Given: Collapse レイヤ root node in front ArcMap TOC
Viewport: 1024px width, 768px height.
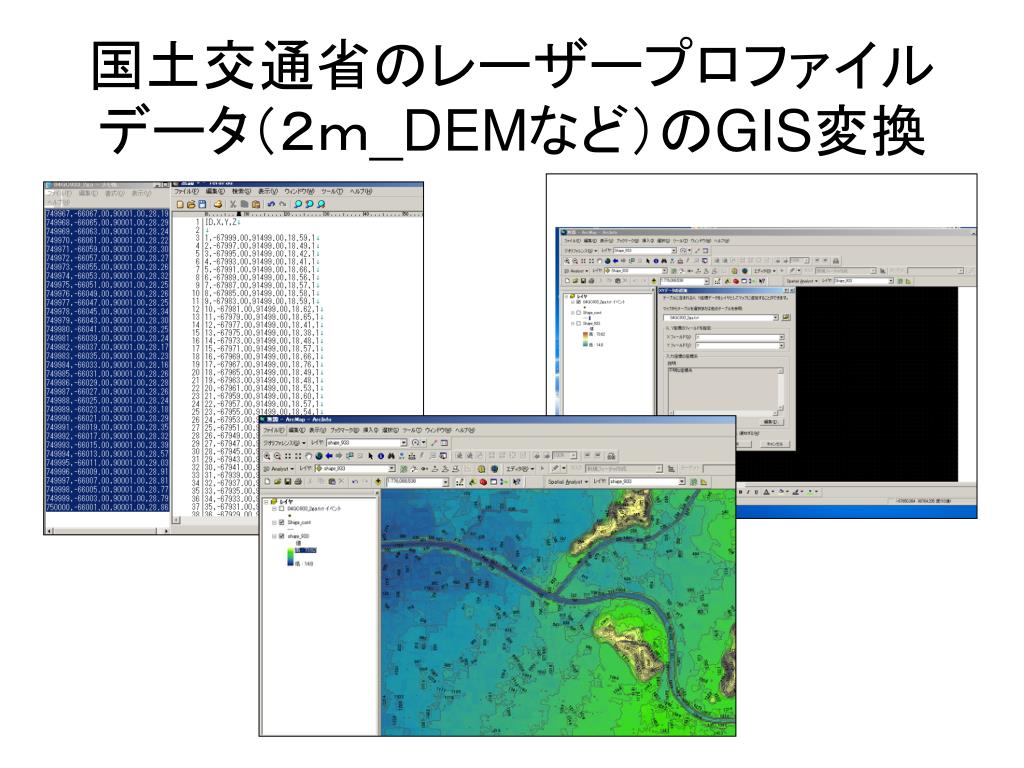Looking at the screenshot, I should (266, 502).
